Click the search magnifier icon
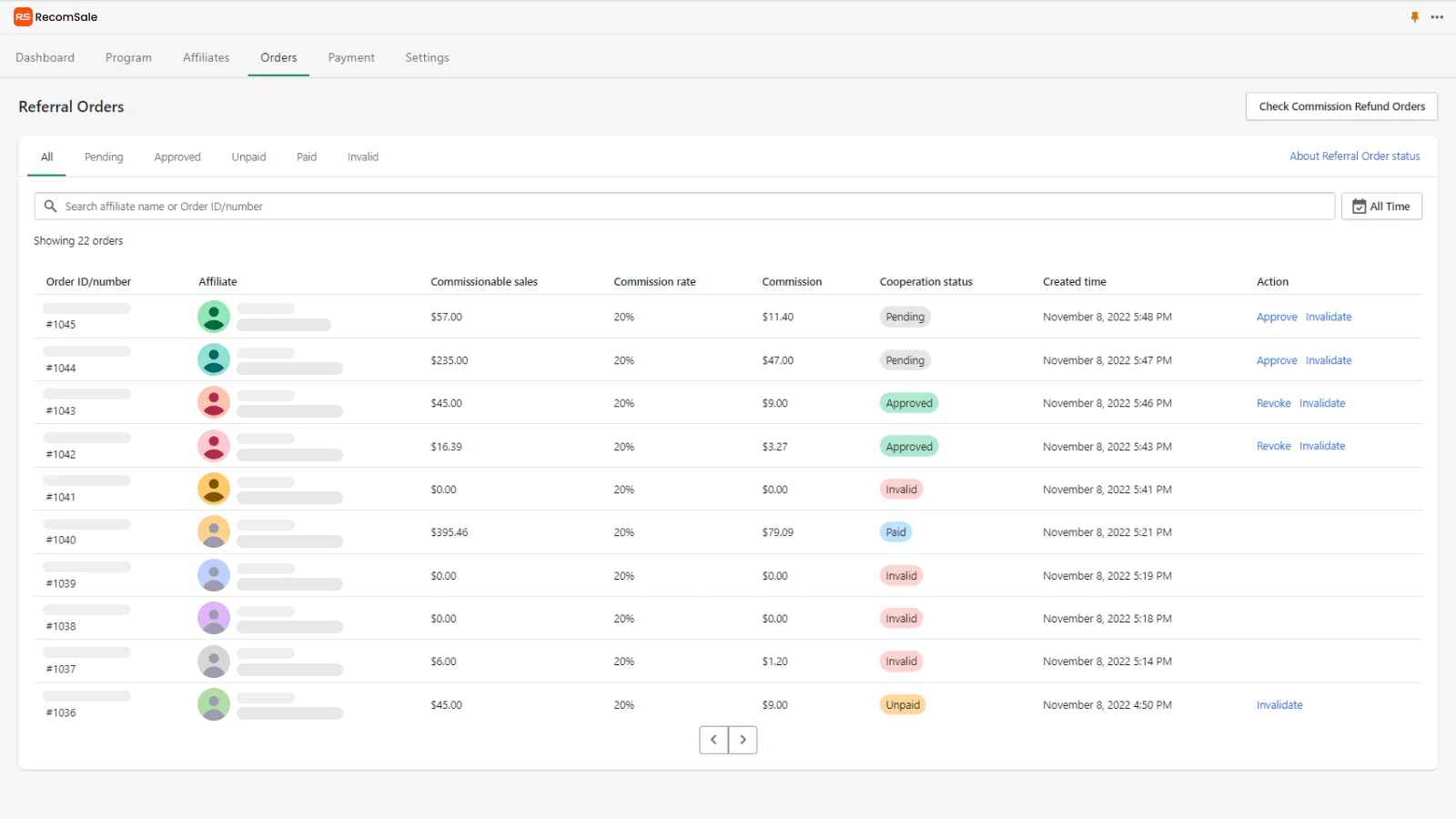Viewport: 1456px width, 819px height. (51, 207)
